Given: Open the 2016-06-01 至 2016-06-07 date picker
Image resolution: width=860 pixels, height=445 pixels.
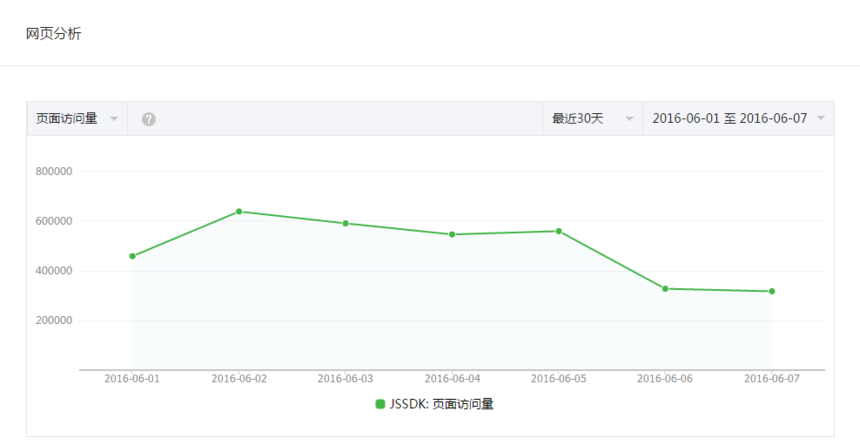Looking at the screenshot, I should [x=738, y=119].
